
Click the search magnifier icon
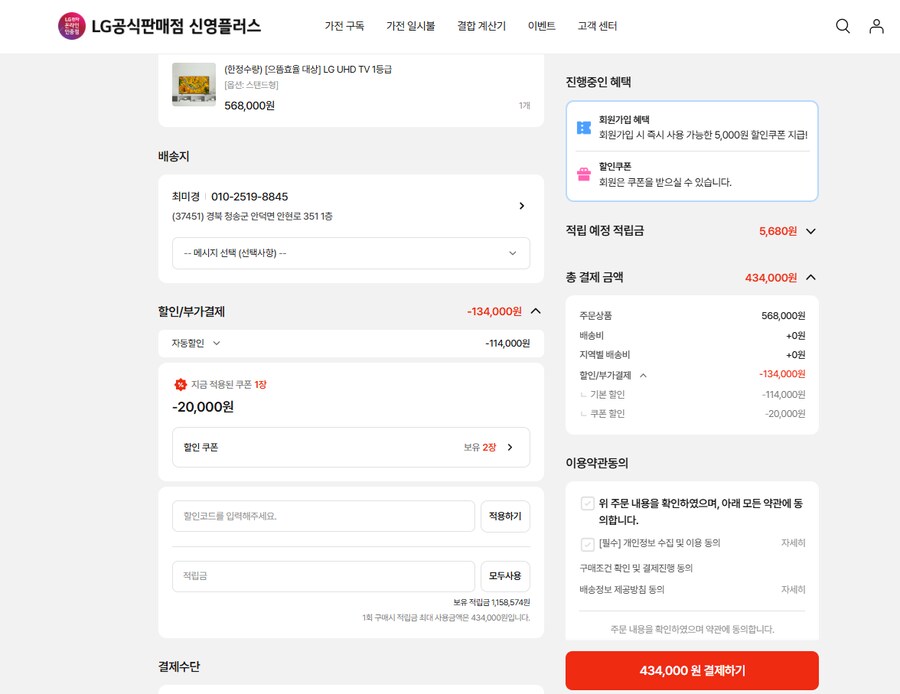coord(843,26)
